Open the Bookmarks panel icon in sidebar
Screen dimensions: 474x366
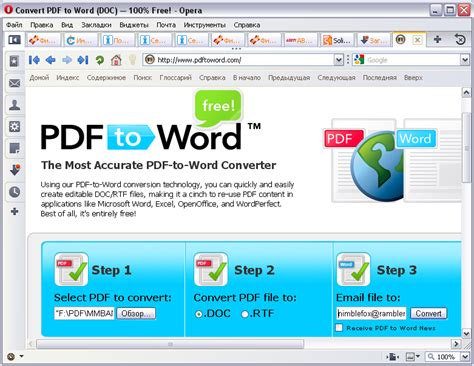click(14, 61)
